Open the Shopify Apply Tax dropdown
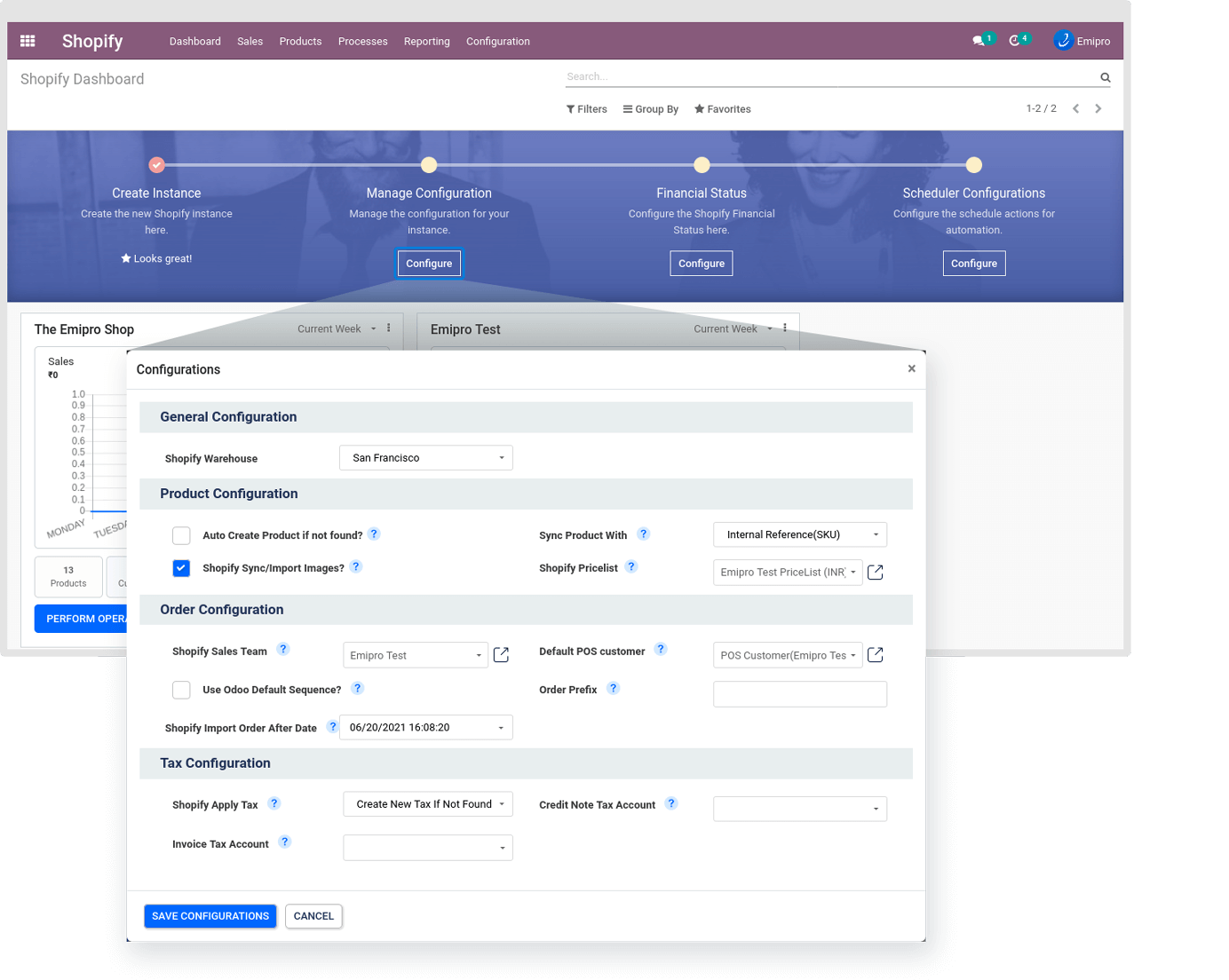This screenshot has height=980, width=1229. point(428,804)
